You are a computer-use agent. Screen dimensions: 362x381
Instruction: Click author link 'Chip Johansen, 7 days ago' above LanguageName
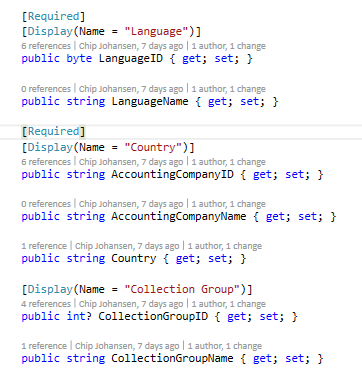point(131,89)
